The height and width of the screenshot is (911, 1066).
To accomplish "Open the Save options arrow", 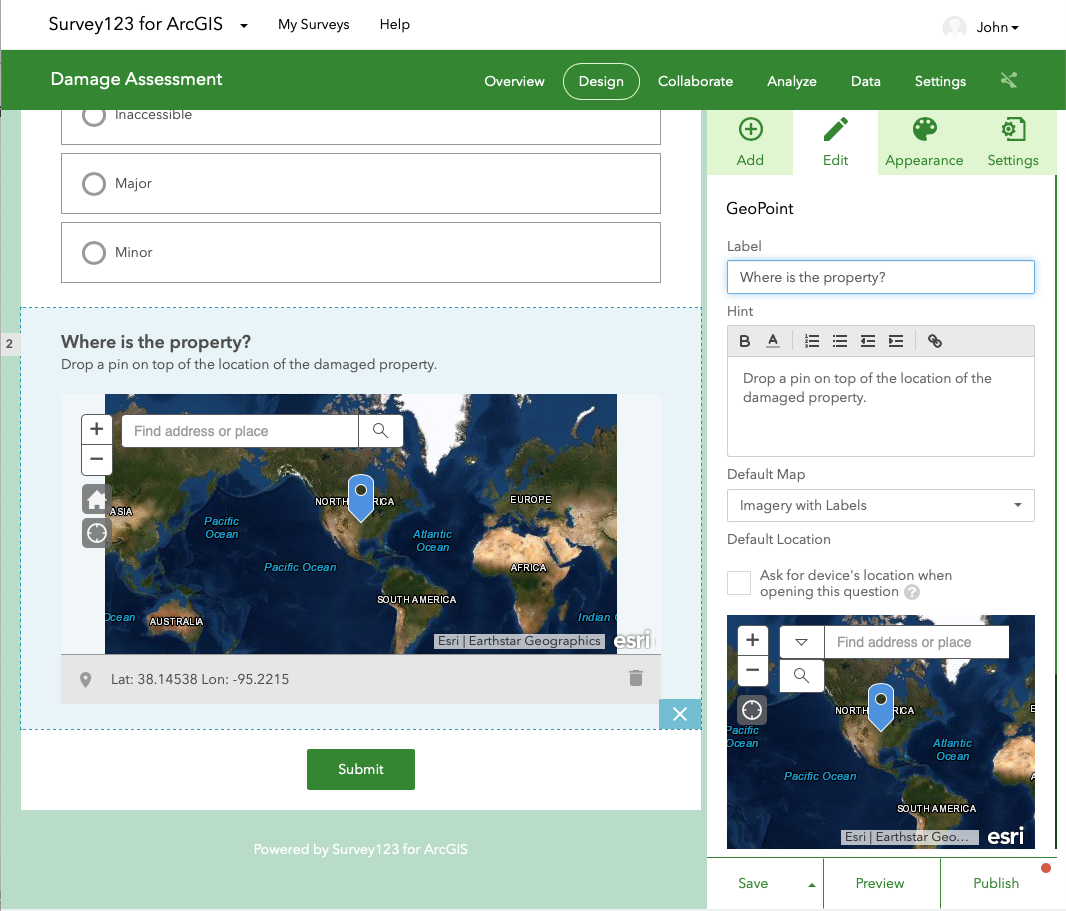I will (x=811, y=884).
